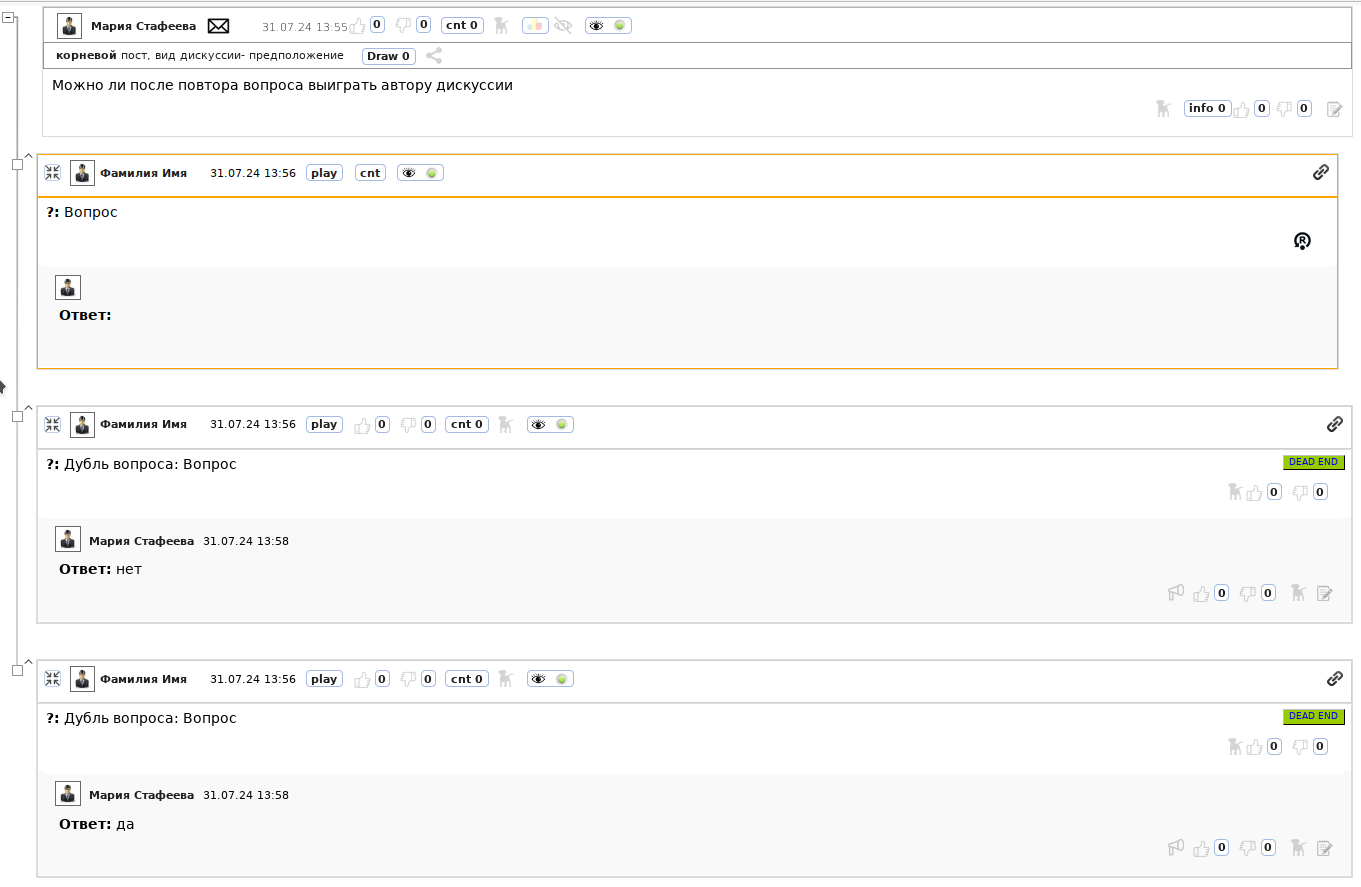Click the edit note icon in root post body

(x=1334, y=109)
